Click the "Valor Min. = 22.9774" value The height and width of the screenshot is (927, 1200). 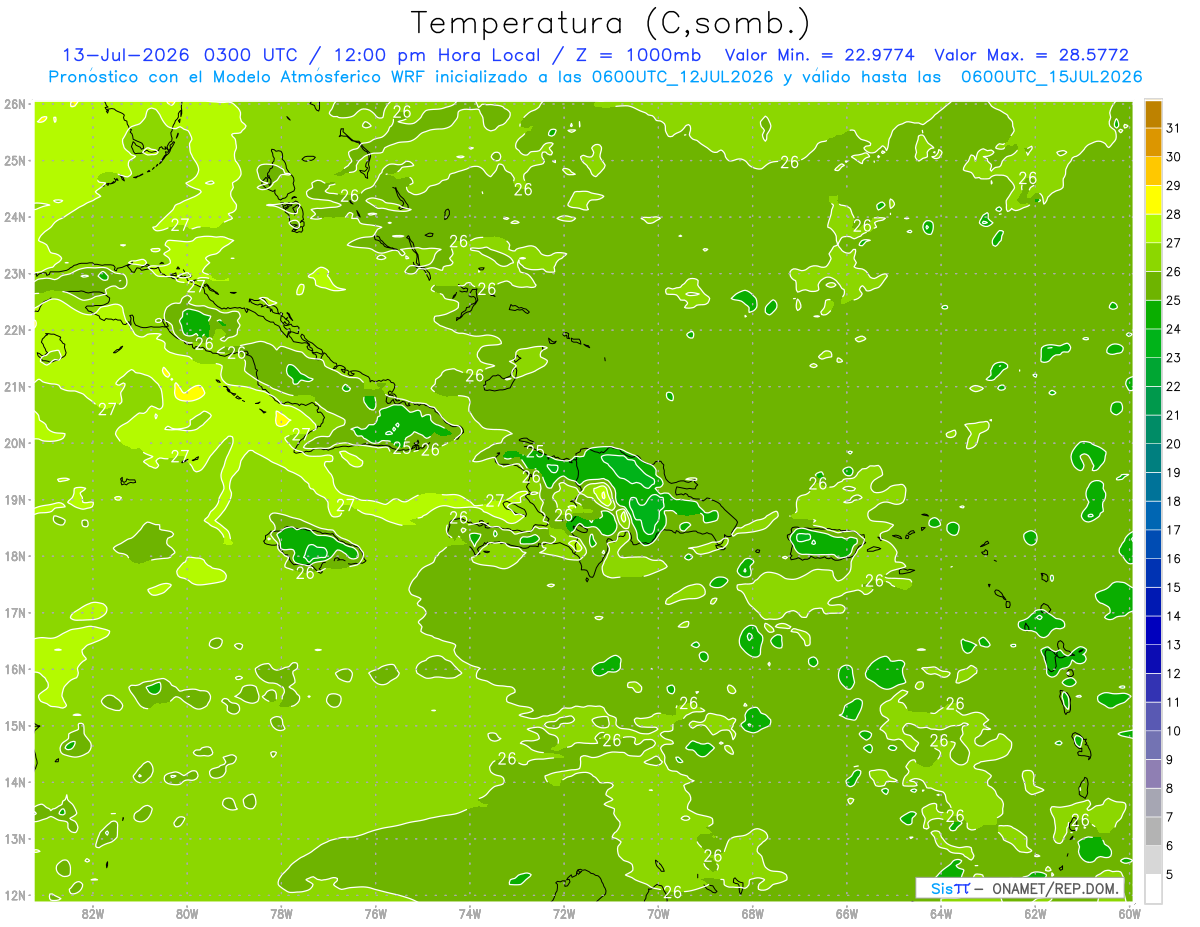pyautogui.click(x=820, y=56)
